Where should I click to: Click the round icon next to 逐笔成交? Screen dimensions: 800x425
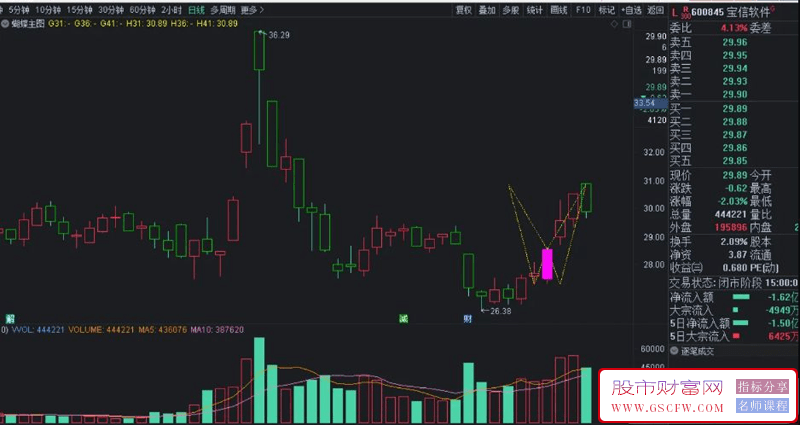pyautogui.click(x=674, y=351)
